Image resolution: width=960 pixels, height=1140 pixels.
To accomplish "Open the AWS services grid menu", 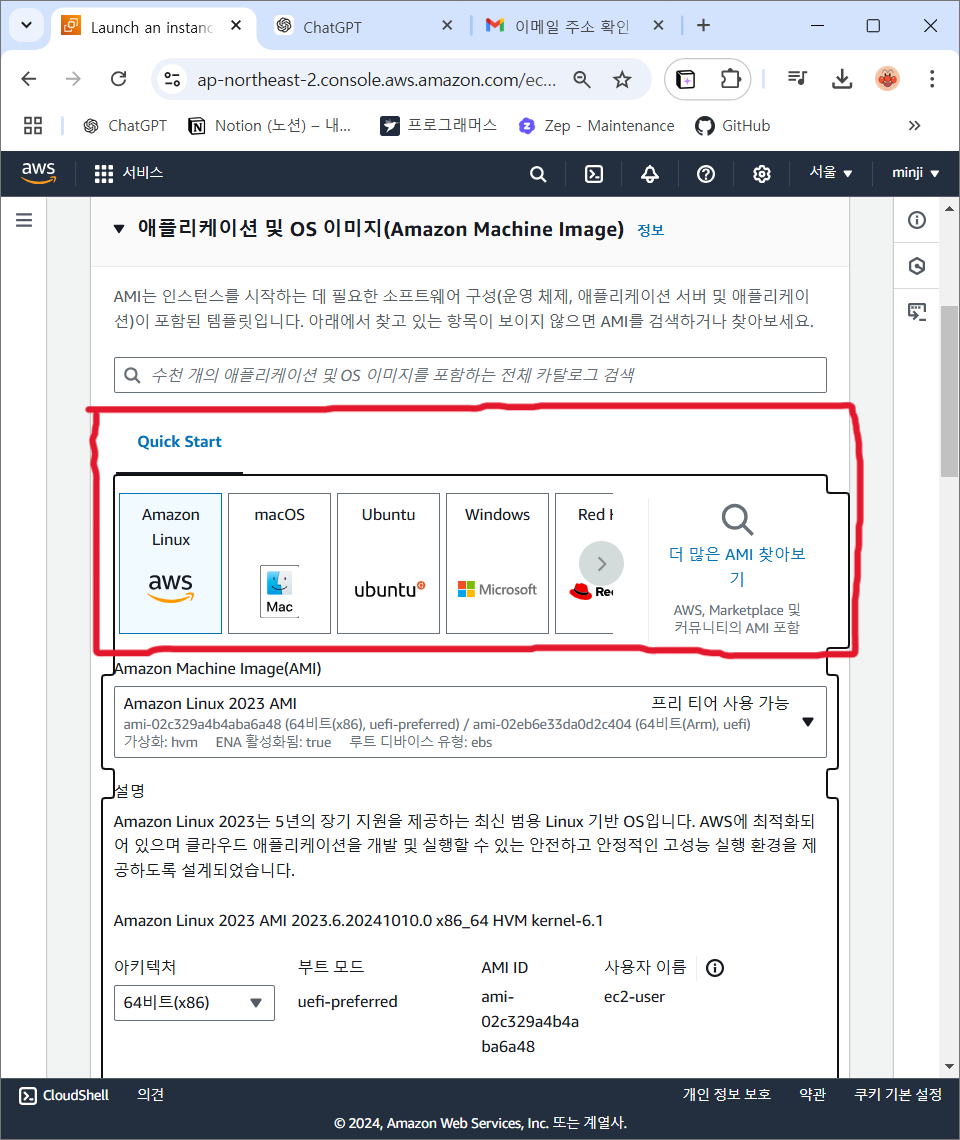I will tap(104, 174).
